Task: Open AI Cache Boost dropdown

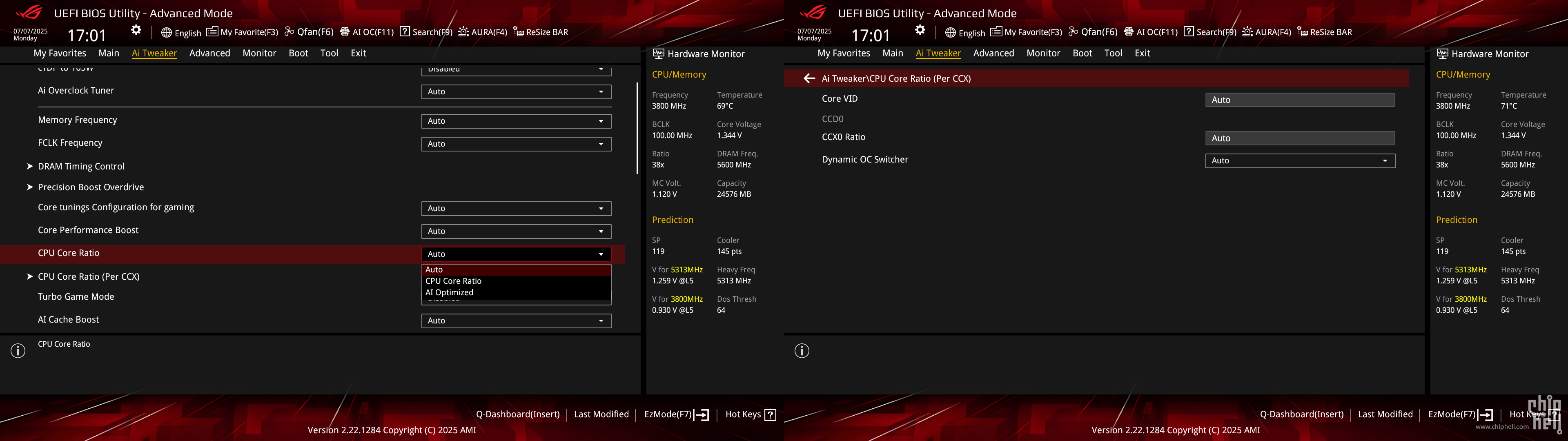Action: click(x=516, y=321)
